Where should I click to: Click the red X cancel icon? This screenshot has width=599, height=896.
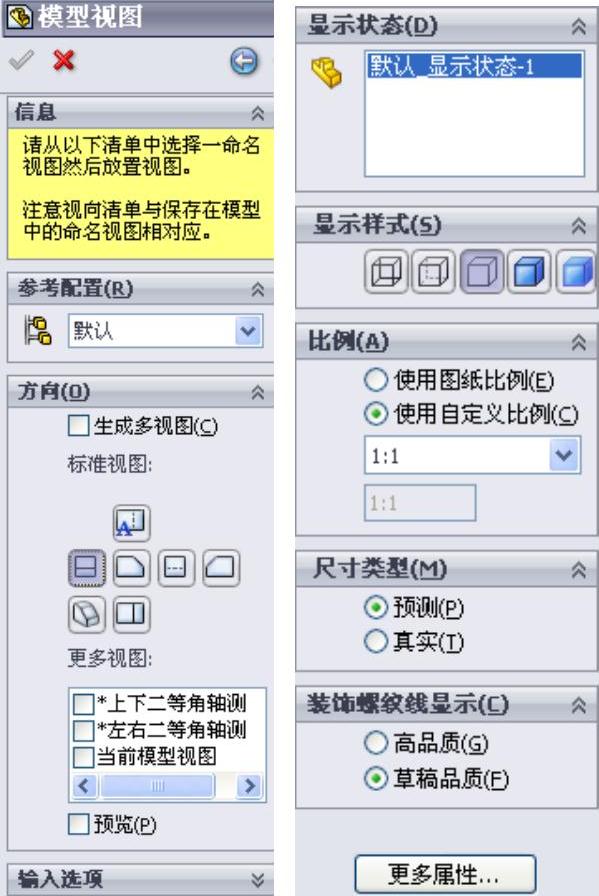point(63,60)
